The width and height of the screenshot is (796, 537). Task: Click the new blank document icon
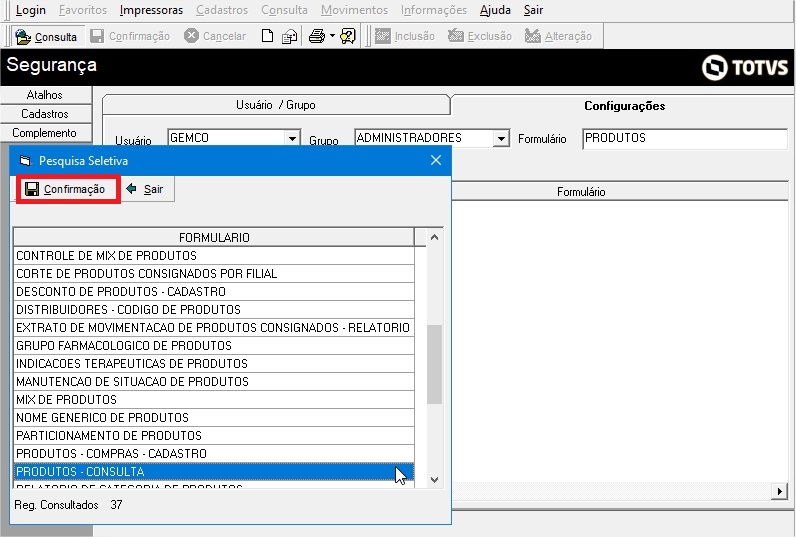point(267,36)
